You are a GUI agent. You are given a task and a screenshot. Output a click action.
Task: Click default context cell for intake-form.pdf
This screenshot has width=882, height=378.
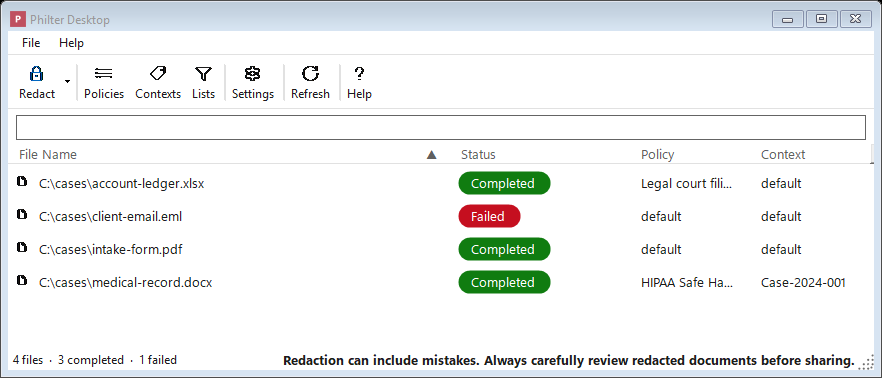click(x=781, y=249)
